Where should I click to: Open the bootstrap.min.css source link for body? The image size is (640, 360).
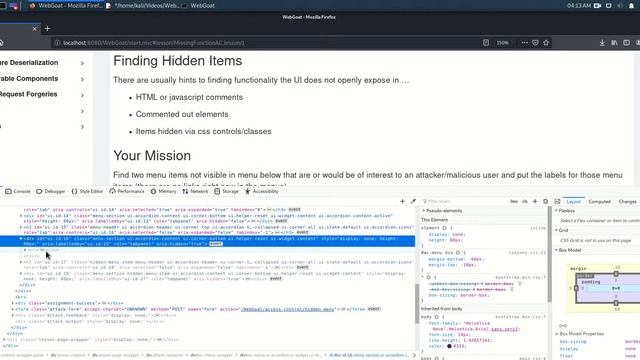(520, 317)
